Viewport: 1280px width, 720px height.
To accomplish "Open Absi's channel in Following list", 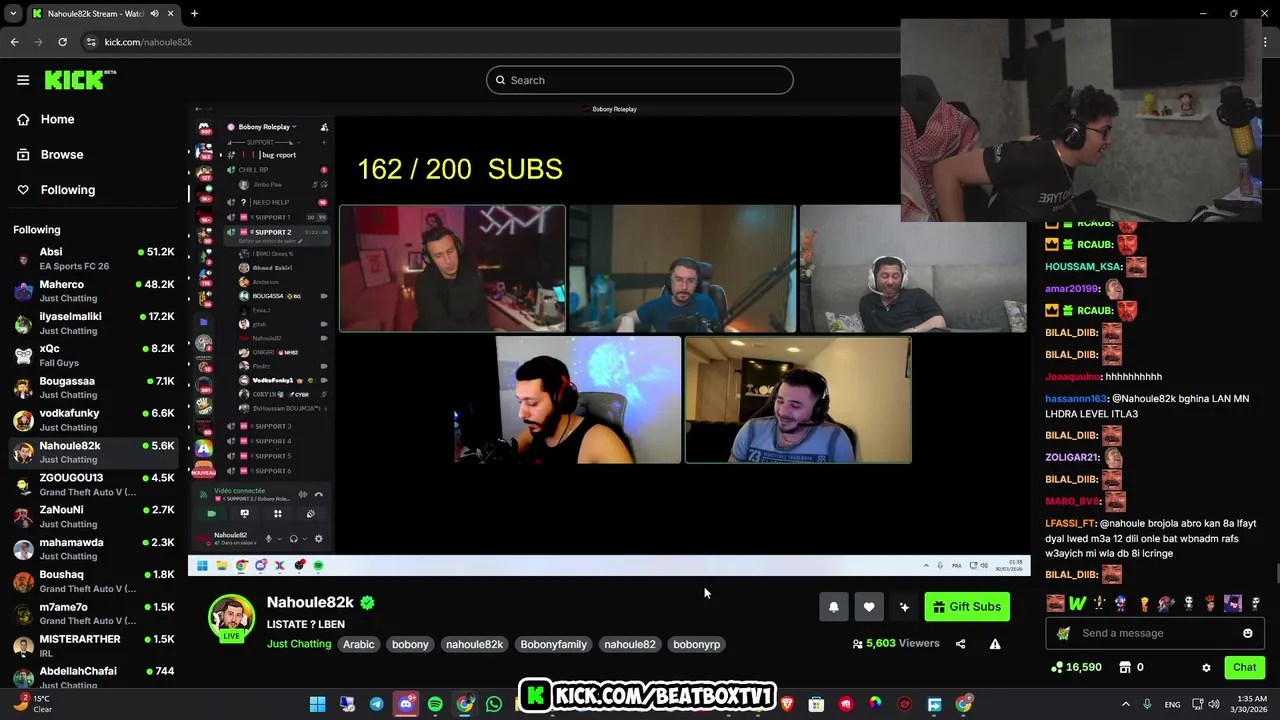I will coord(94,259).
